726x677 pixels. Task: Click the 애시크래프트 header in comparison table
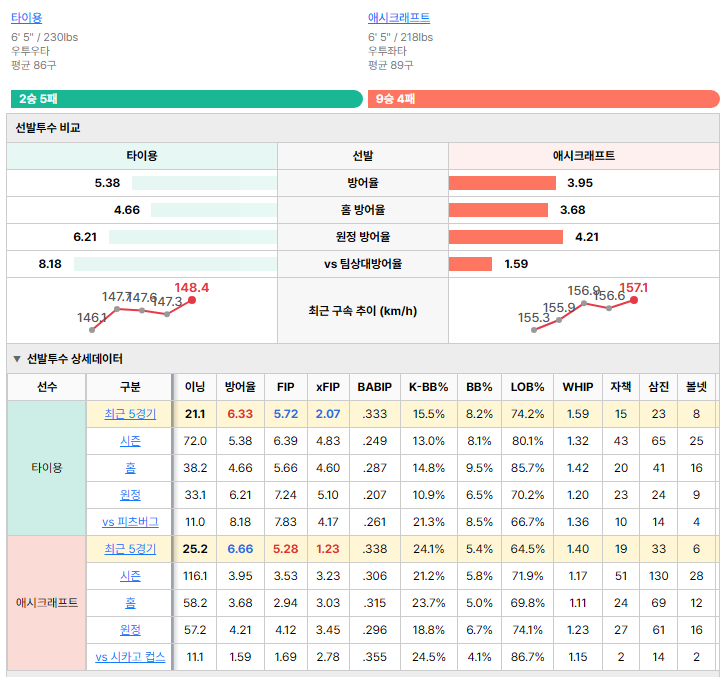(x=584, y=156)
